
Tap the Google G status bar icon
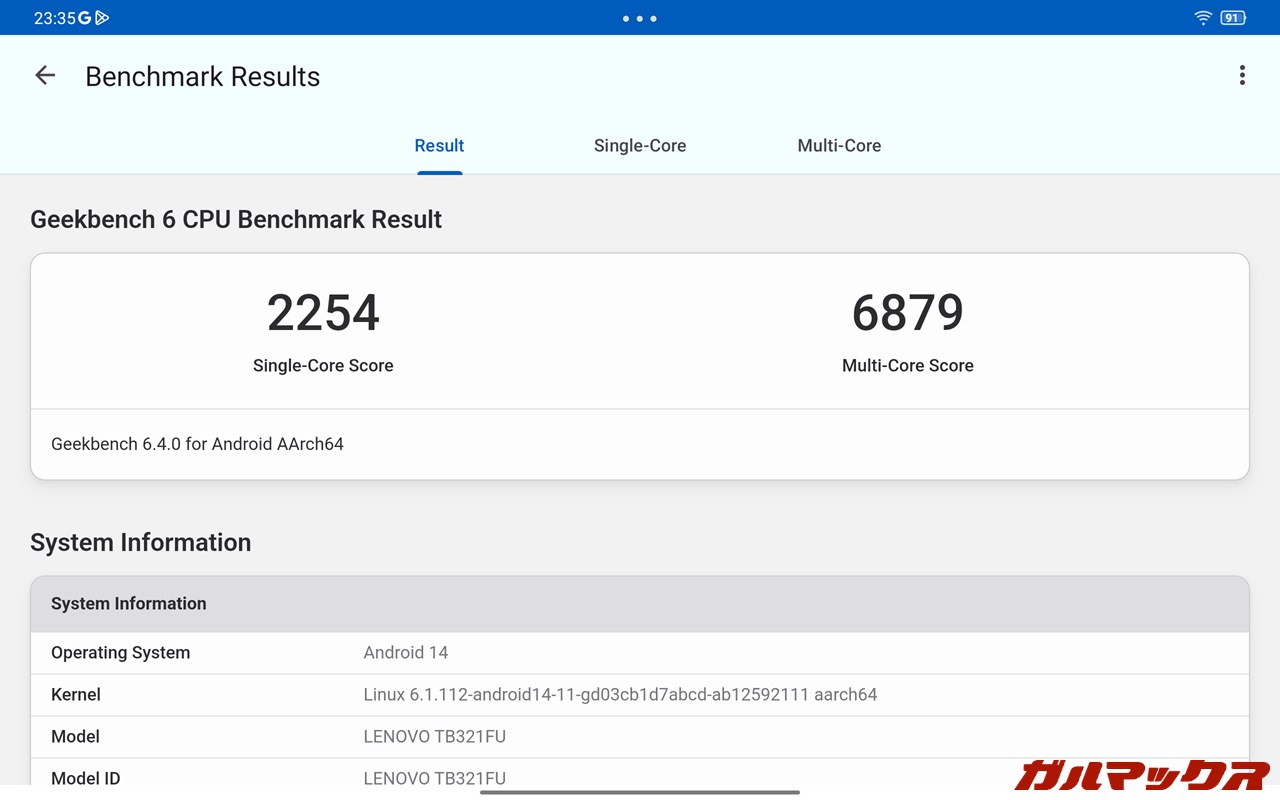point(84,18)
